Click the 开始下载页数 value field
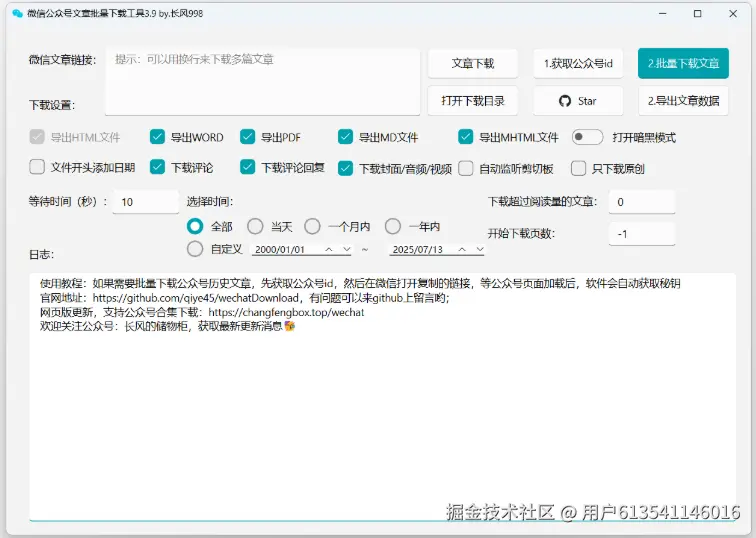756x538 pixels. (x=642, y=234)
